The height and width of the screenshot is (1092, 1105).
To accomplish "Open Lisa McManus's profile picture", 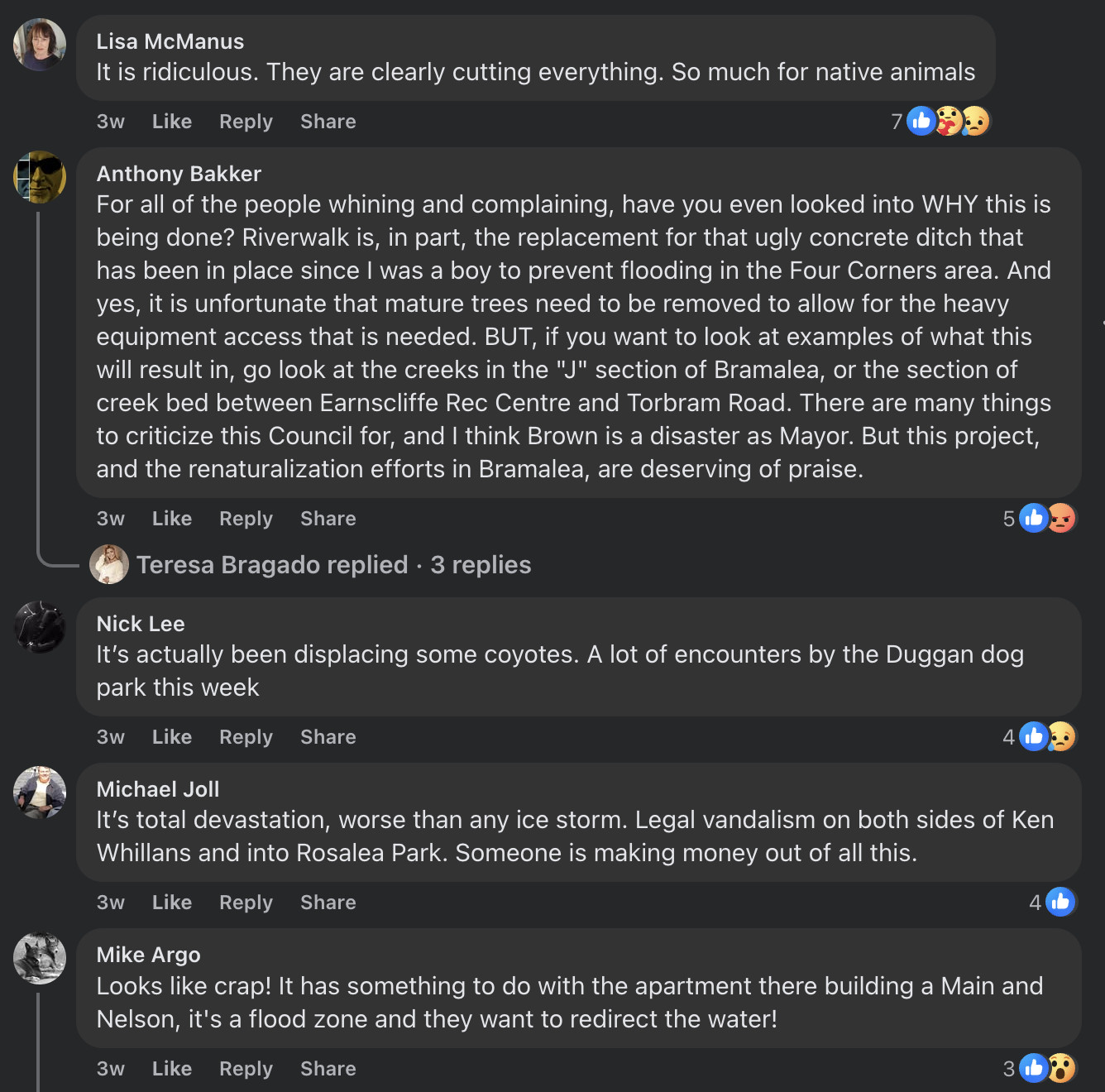I will [40, 45].
